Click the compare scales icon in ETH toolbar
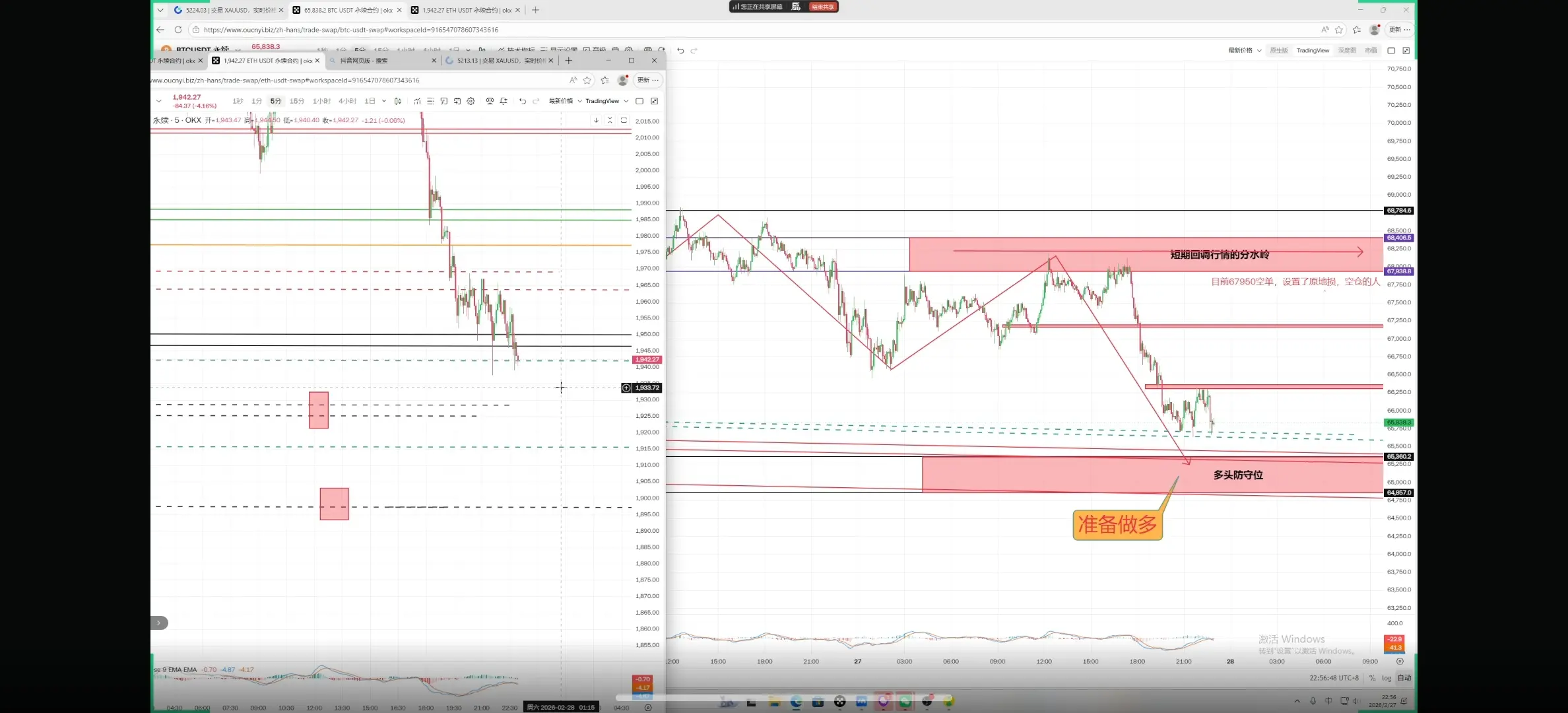This screenshot has width=1568, height=713. (490, 101)
